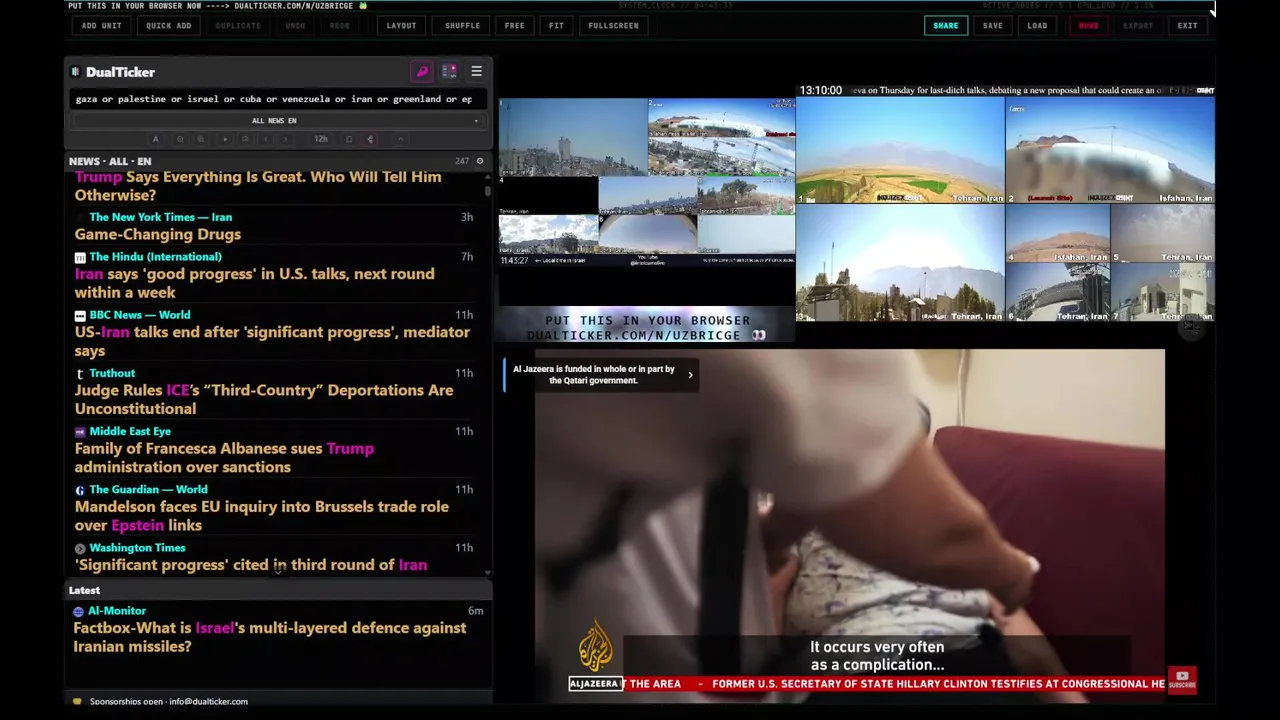Screen dimensions: 1280x720
Task: Expand the ALL NEWS EN dropdown
Action: pyautogui.click(x=274, y=121)
